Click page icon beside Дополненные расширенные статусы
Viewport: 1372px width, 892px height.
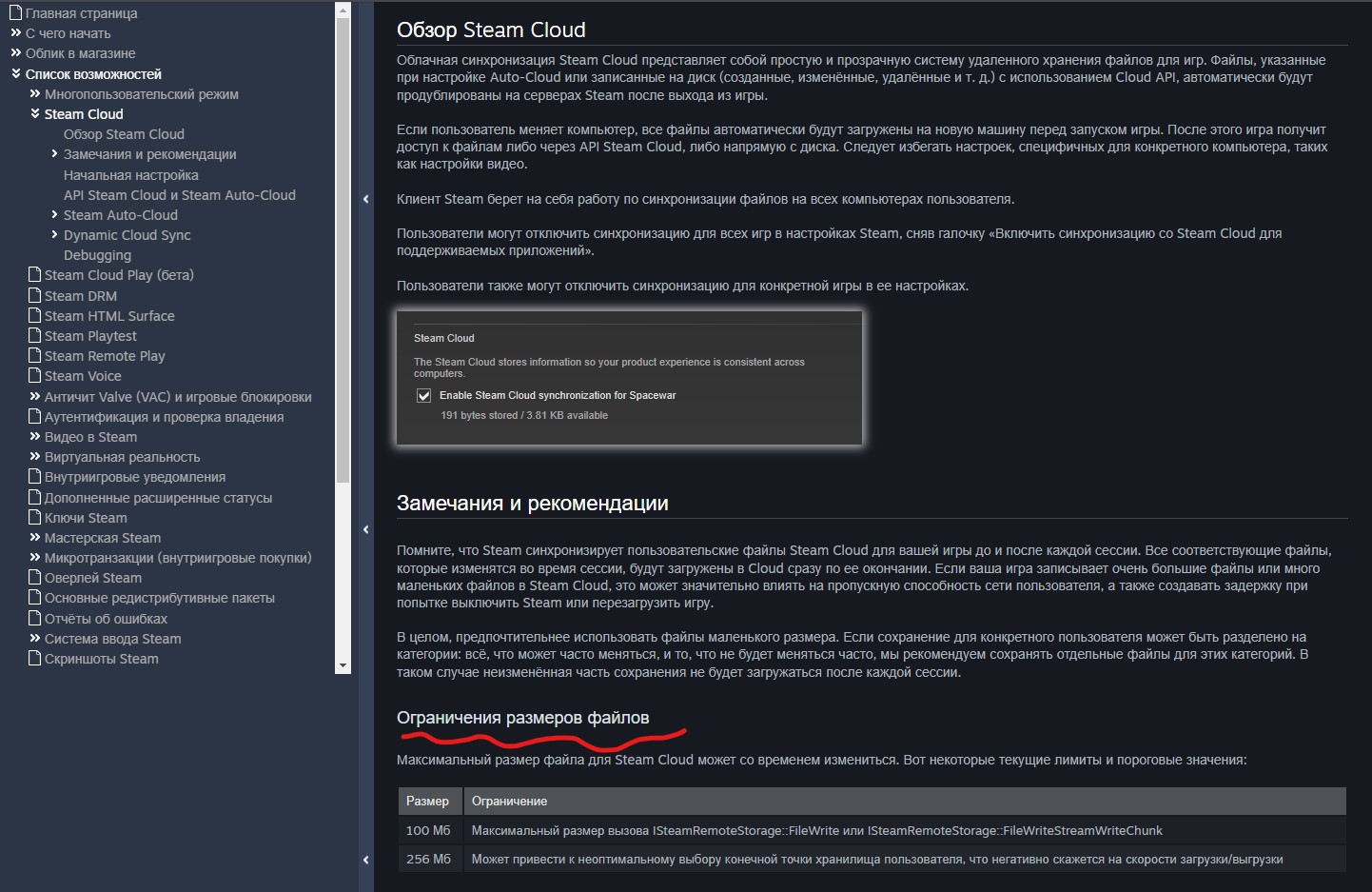tap(35, 497)
